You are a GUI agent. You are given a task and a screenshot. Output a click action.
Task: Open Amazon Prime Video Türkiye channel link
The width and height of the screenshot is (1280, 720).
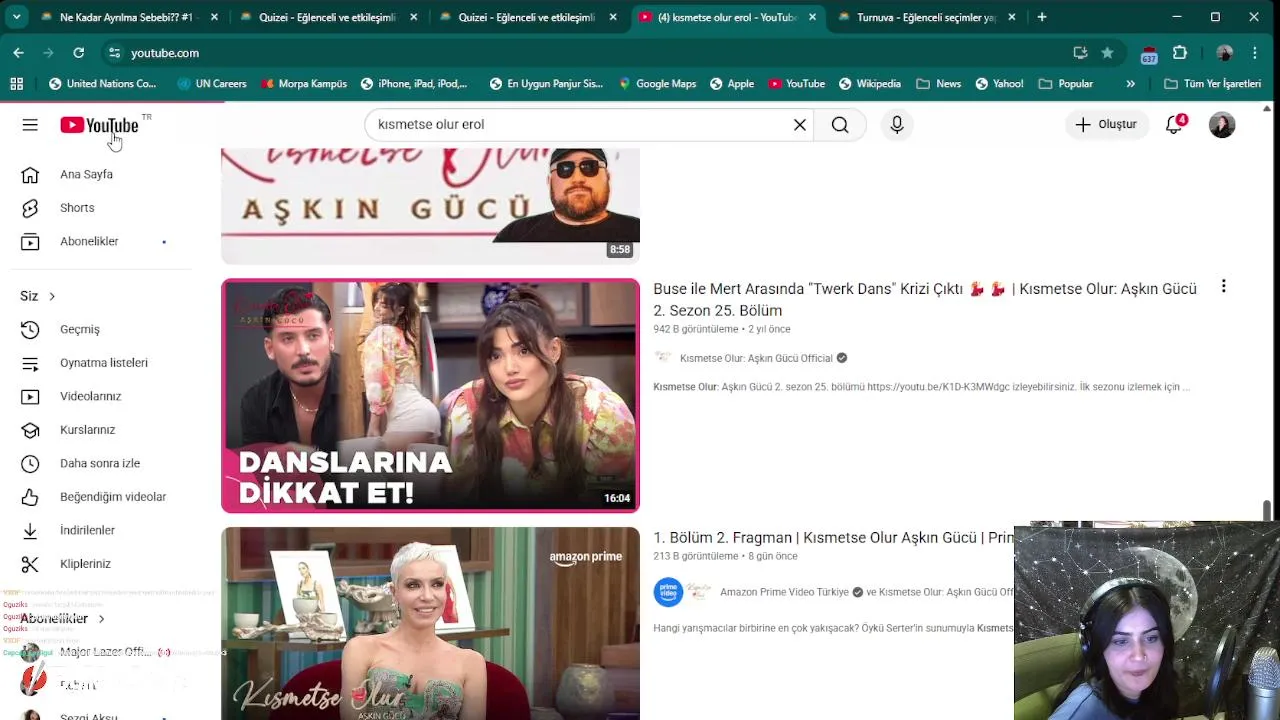(784, 592)
